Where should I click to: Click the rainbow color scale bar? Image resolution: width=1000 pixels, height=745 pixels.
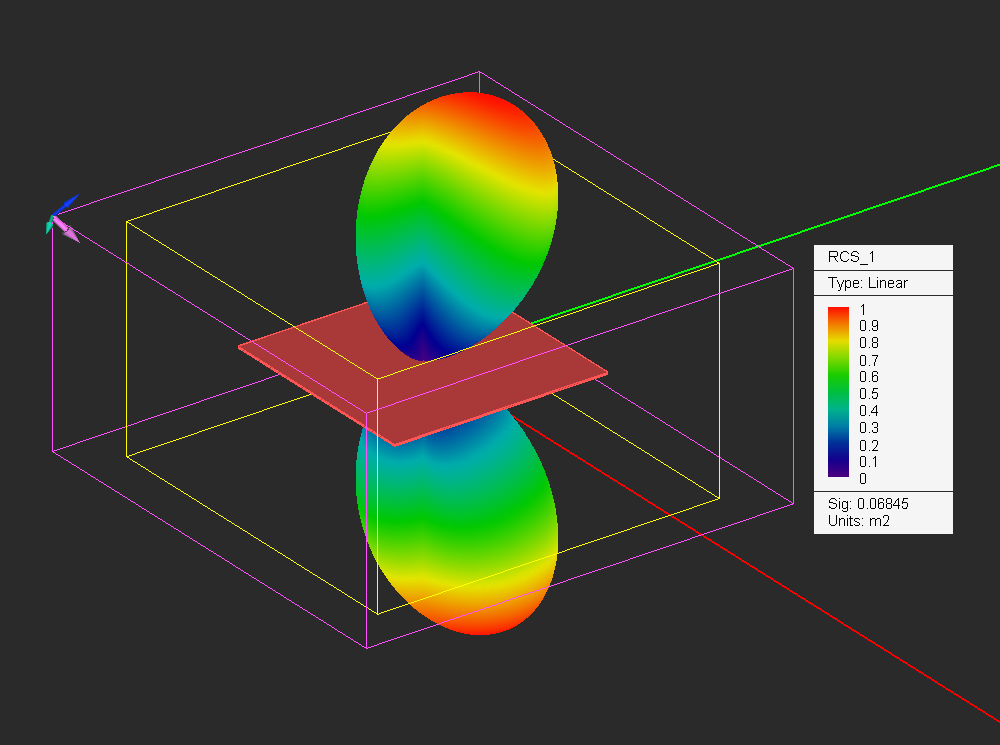pos(838,392)
